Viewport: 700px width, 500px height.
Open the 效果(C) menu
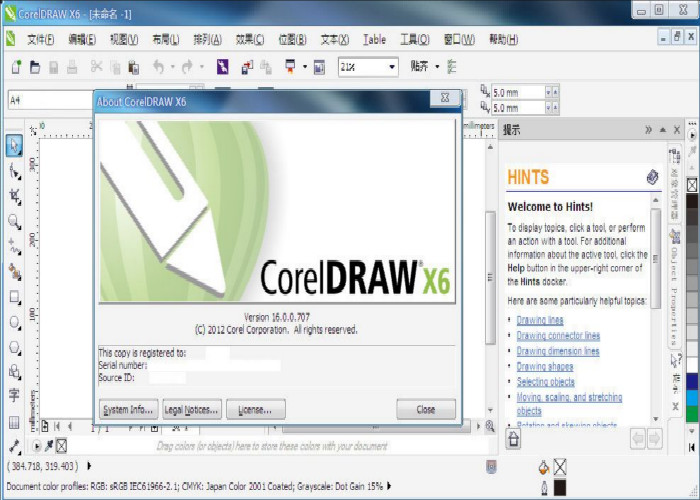(250, 40)
